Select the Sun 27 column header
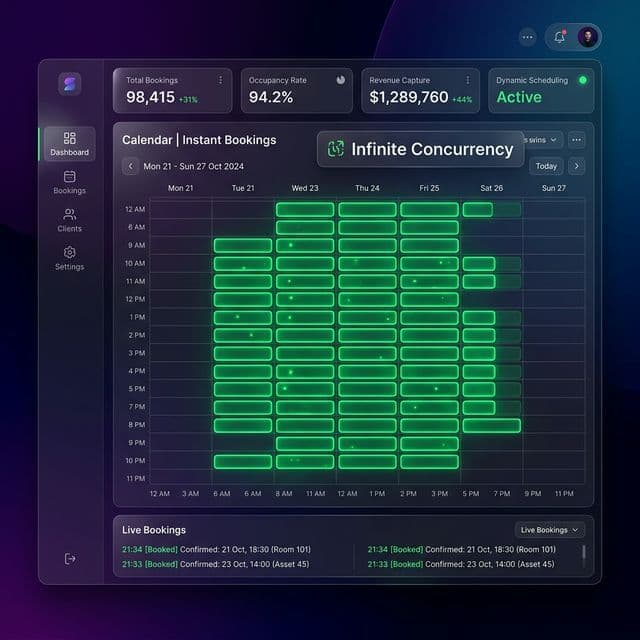640x640 pixels. coord(553,188)
